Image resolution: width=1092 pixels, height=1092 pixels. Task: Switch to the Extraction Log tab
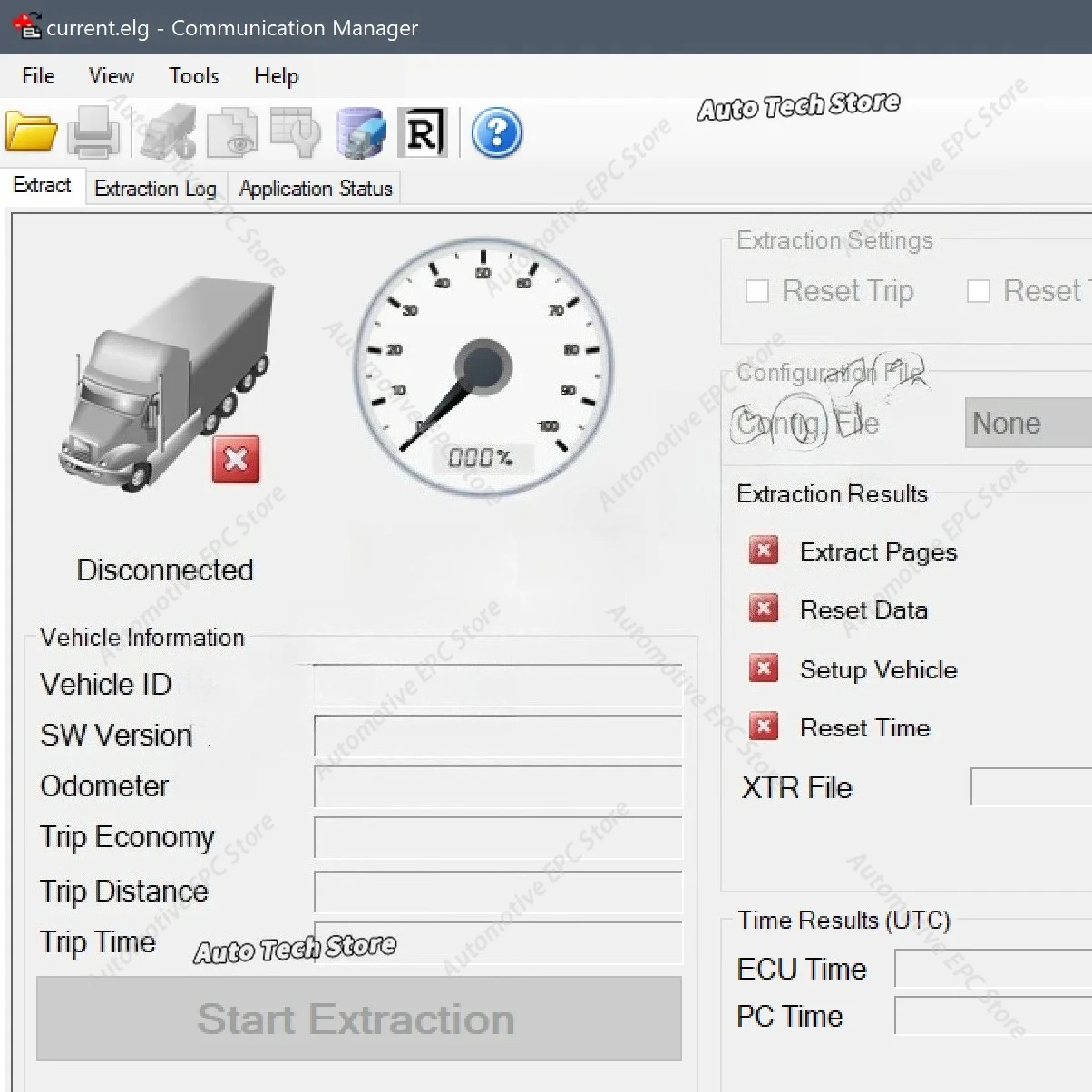[x=155, y=188]
